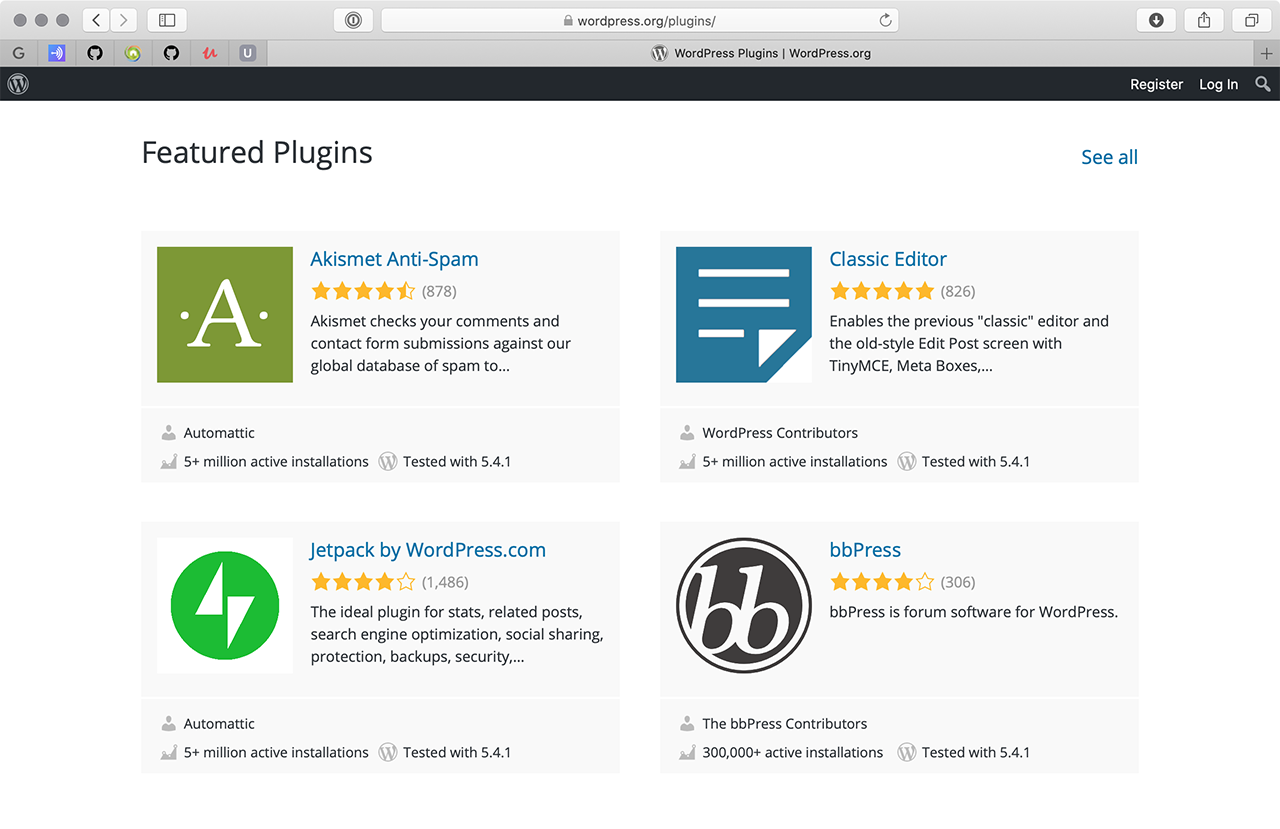Click Classic Editor's (826) rating count
This screenshot has height=829, width=1280.
958,291
